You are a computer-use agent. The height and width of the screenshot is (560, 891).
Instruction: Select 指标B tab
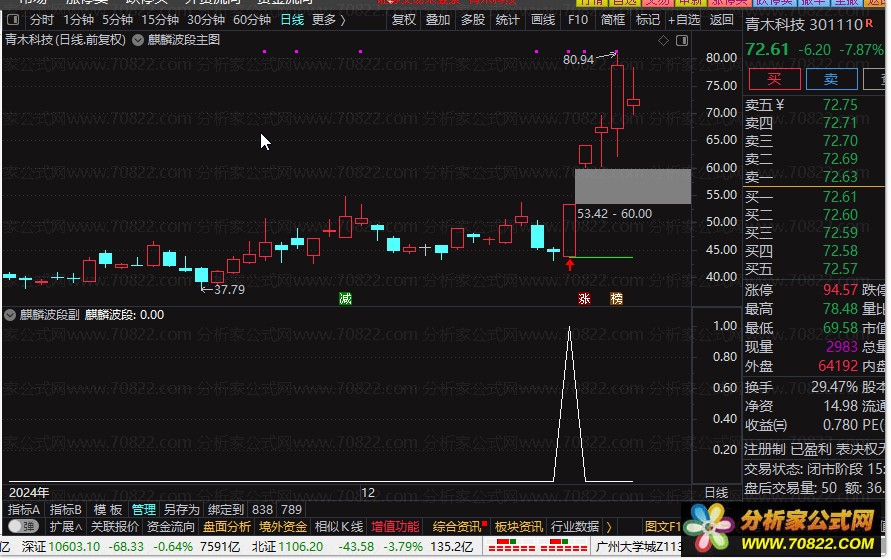(x=65, y=509)
